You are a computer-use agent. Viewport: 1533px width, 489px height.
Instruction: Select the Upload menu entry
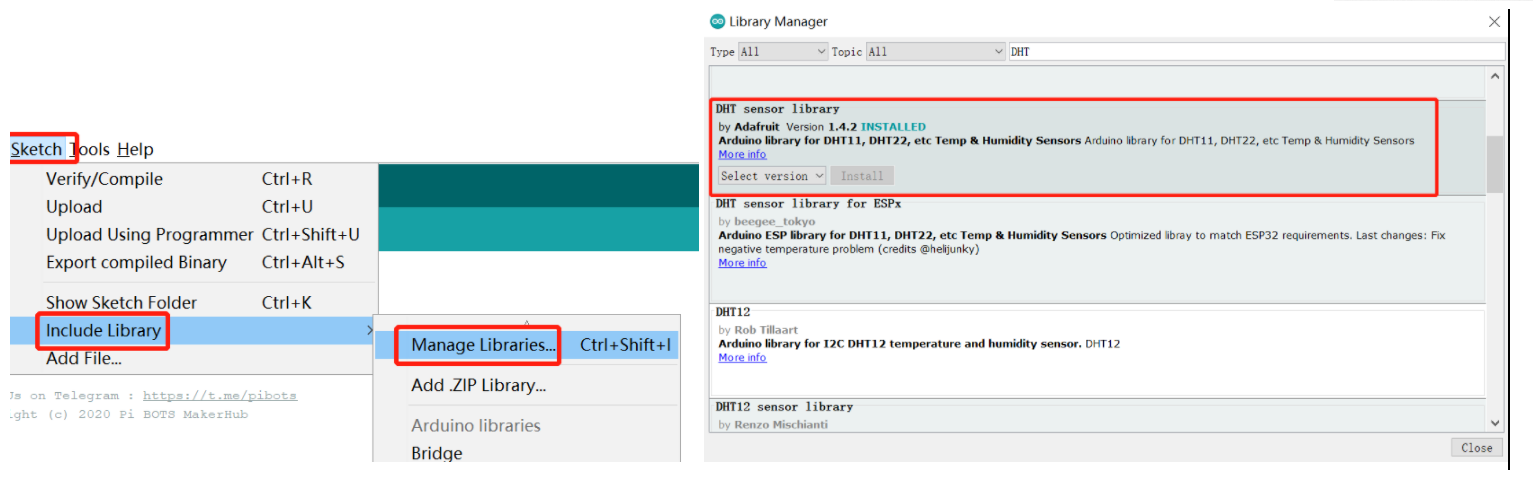pos(194,207)
